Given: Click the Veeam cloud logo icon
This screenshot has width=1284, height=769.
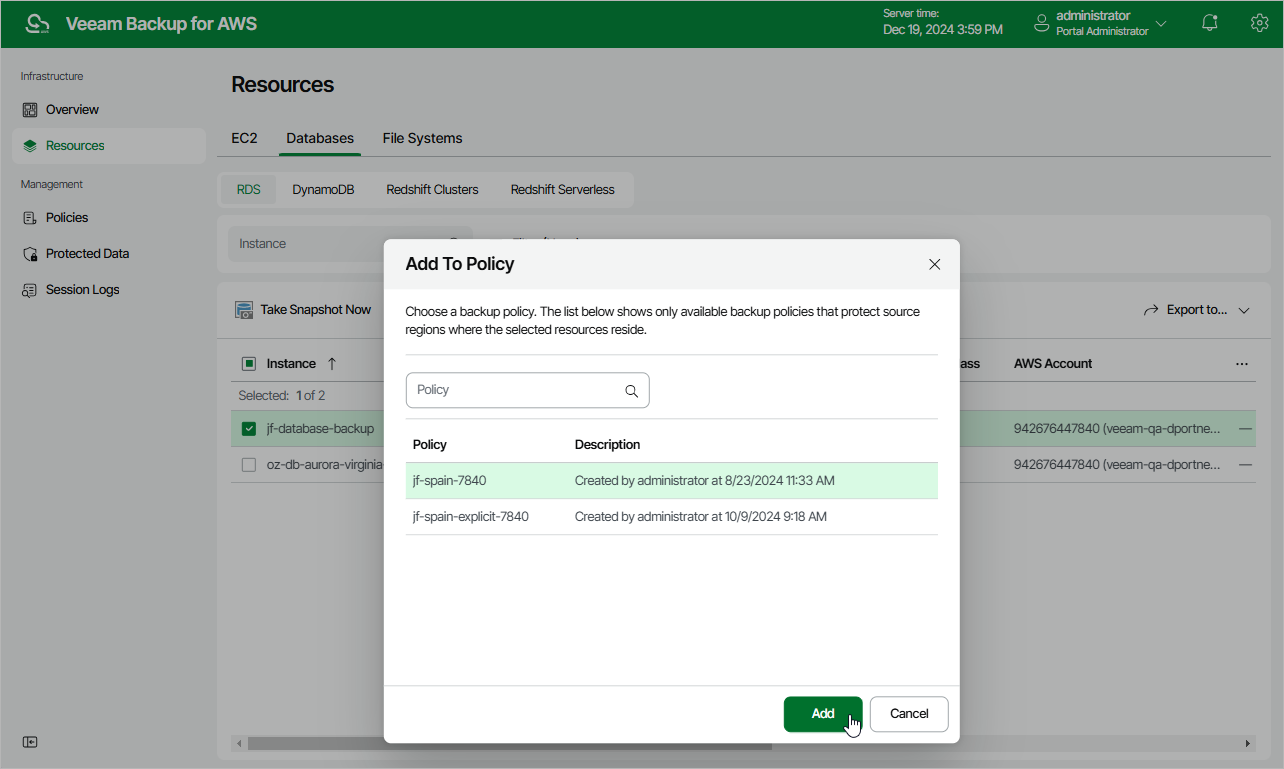Looking at the screenshot, I should 38,24.
